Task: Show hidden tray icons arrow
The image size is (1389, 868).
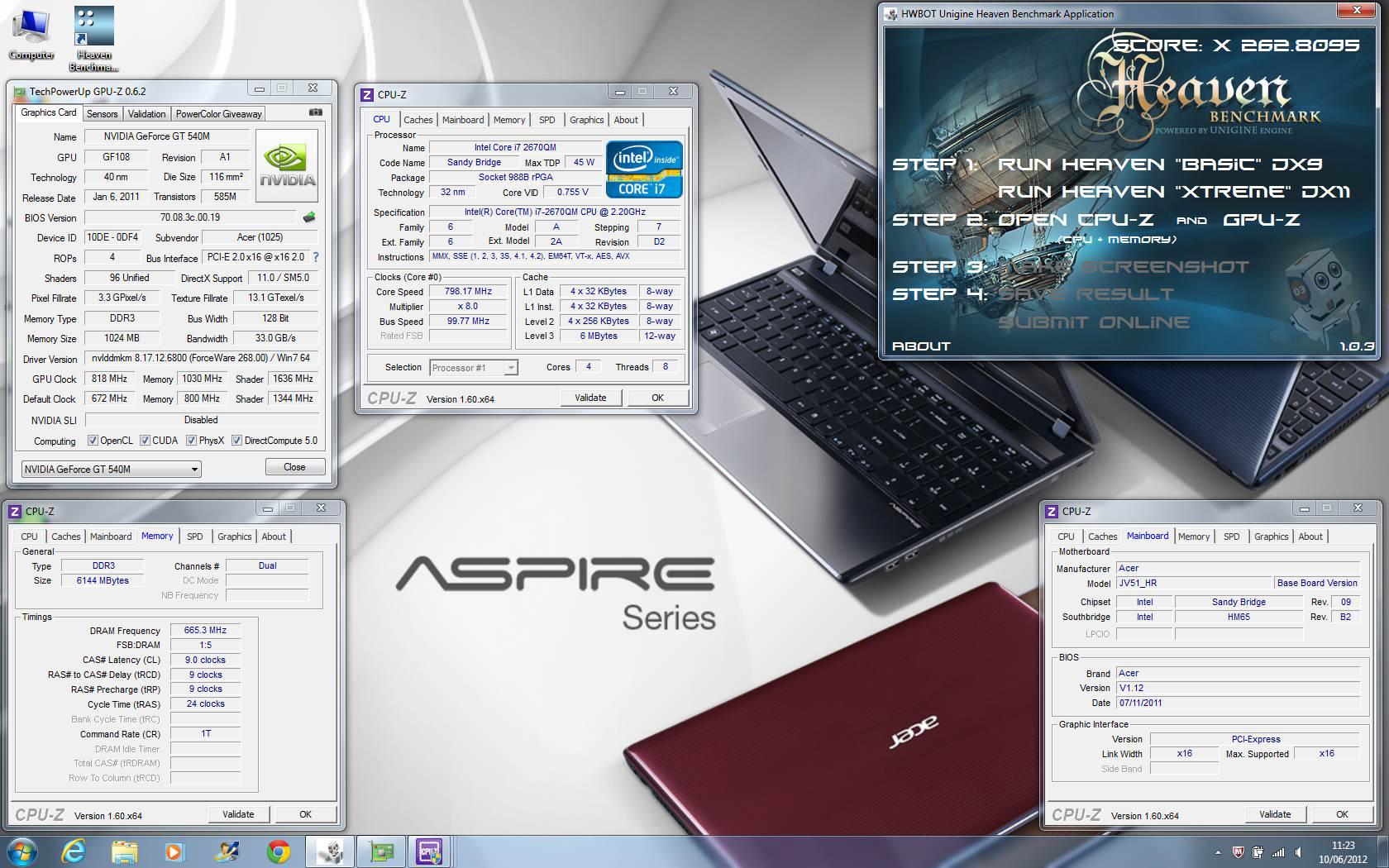Action: 1218,852
